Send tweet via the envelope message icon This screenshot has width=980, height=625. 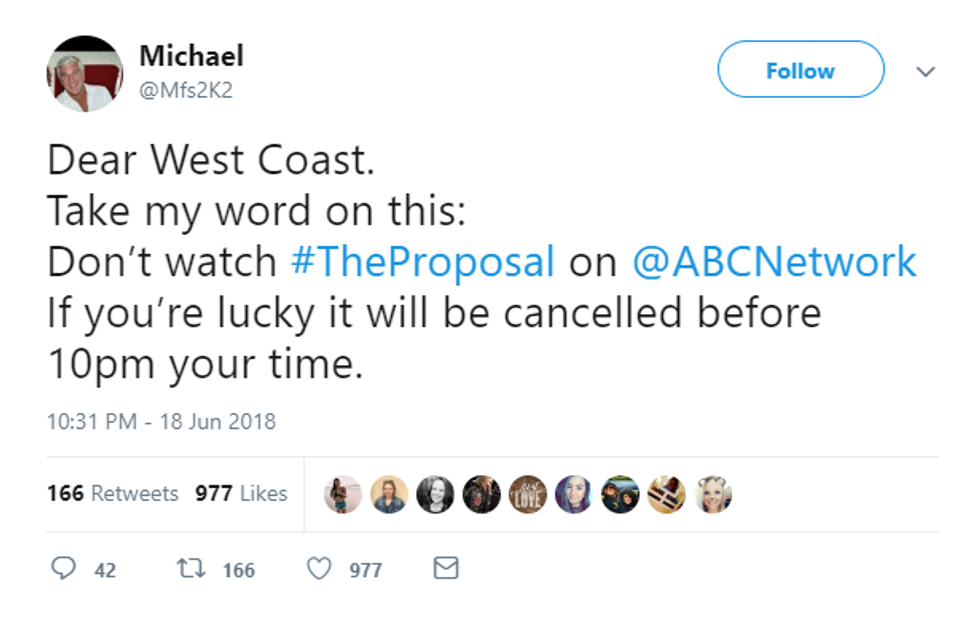(445, 569)
